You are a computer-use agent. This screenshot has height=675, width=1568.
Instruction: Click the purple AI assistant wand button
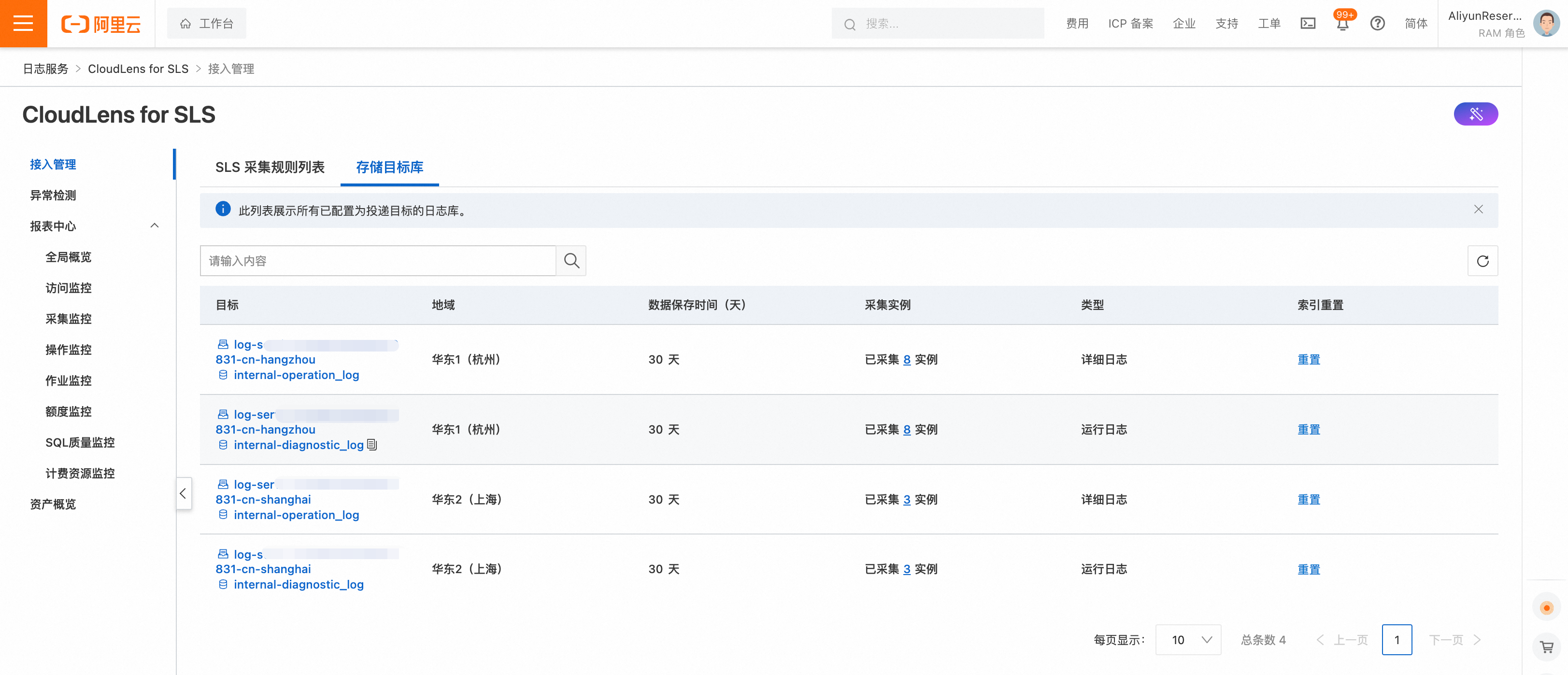coord(1476,114)
